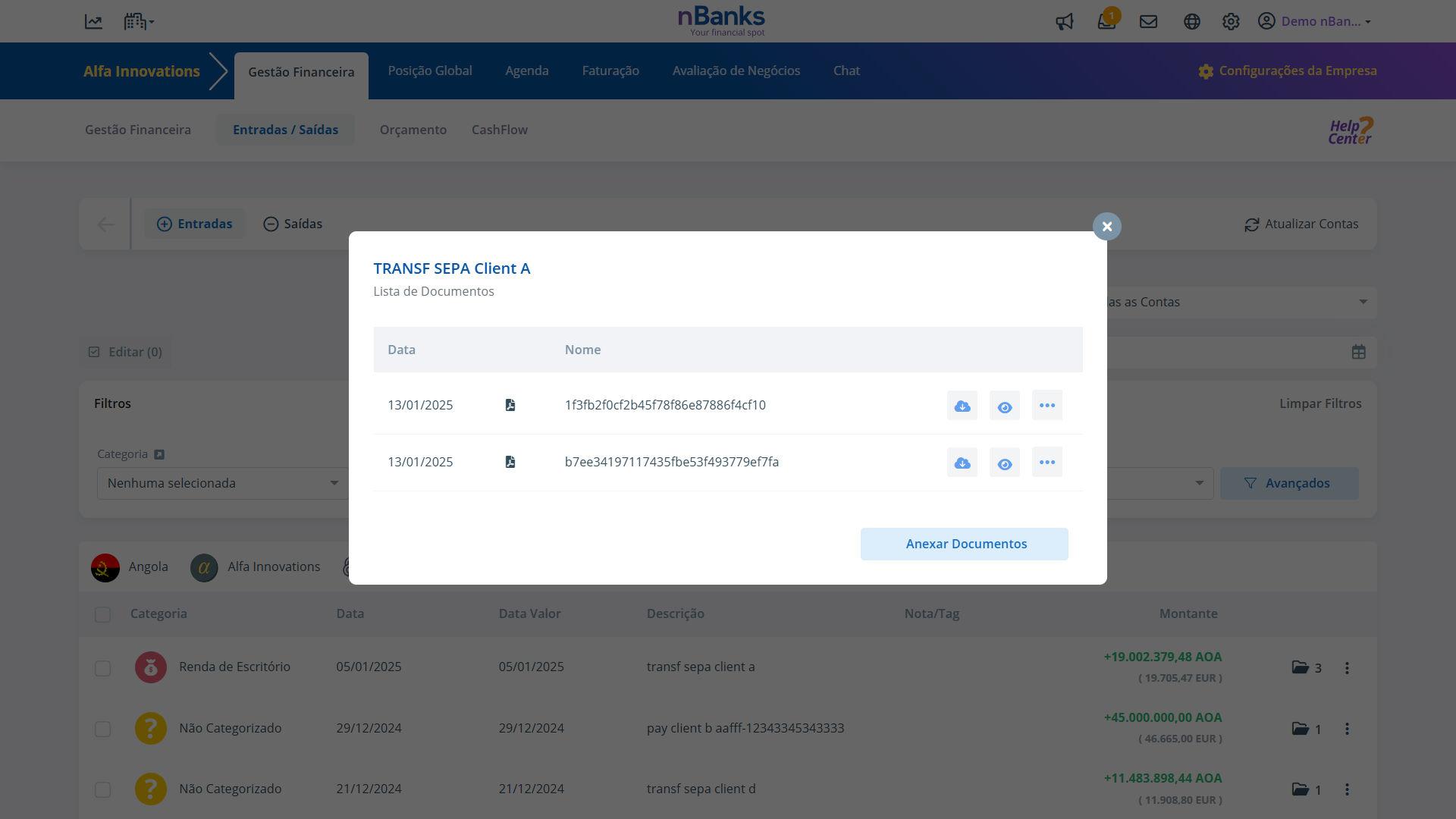Expand the company buildings dropdown
1456x819 pixels.
pyautogui.click(x=139, y=22)
